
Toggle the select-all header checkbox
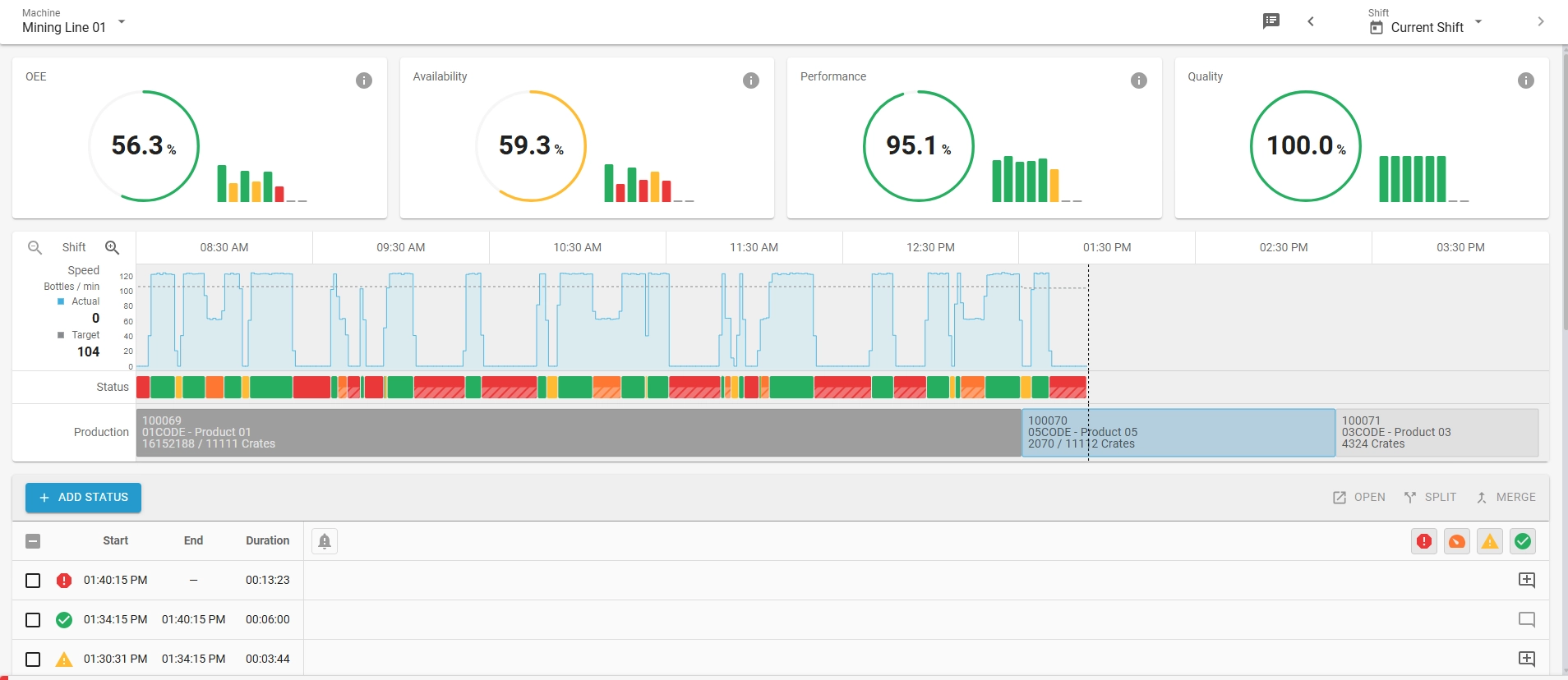click(x=33, y=541)
